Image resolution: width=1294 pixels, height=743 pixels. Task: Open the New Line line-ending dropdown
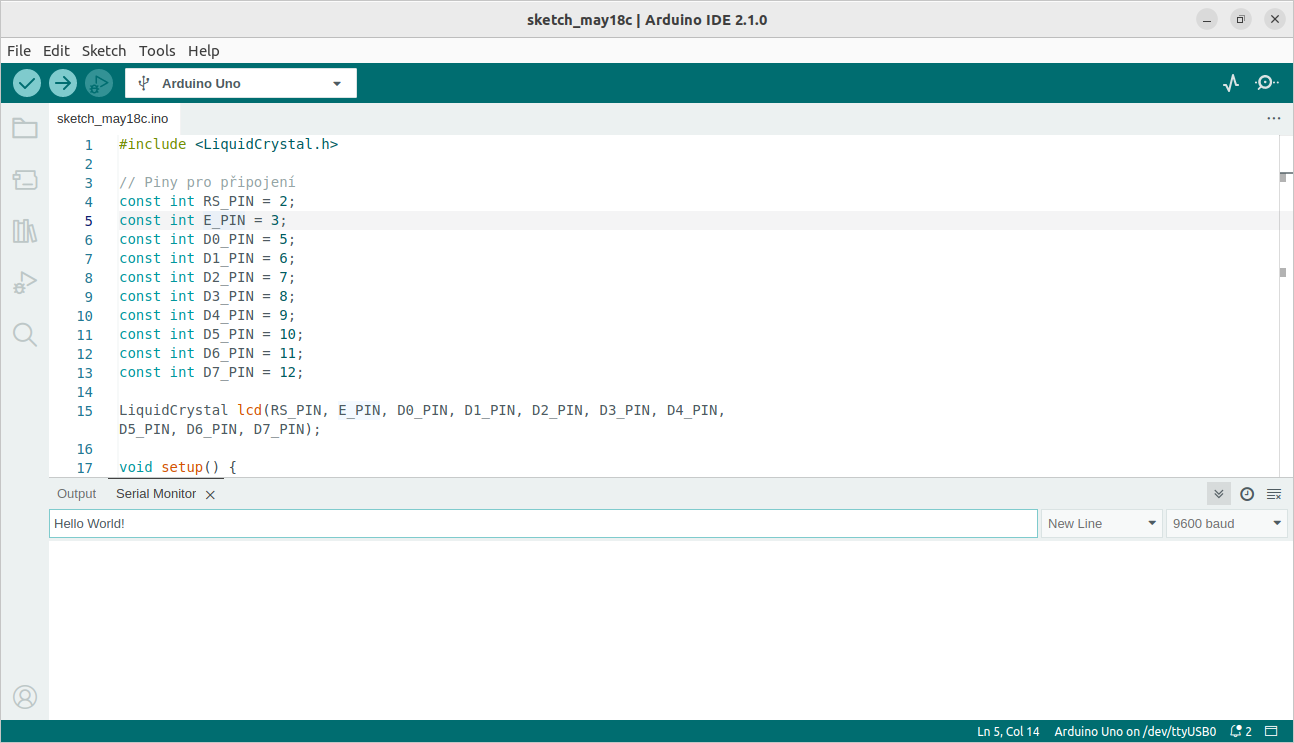click(x=1102, y=524)
